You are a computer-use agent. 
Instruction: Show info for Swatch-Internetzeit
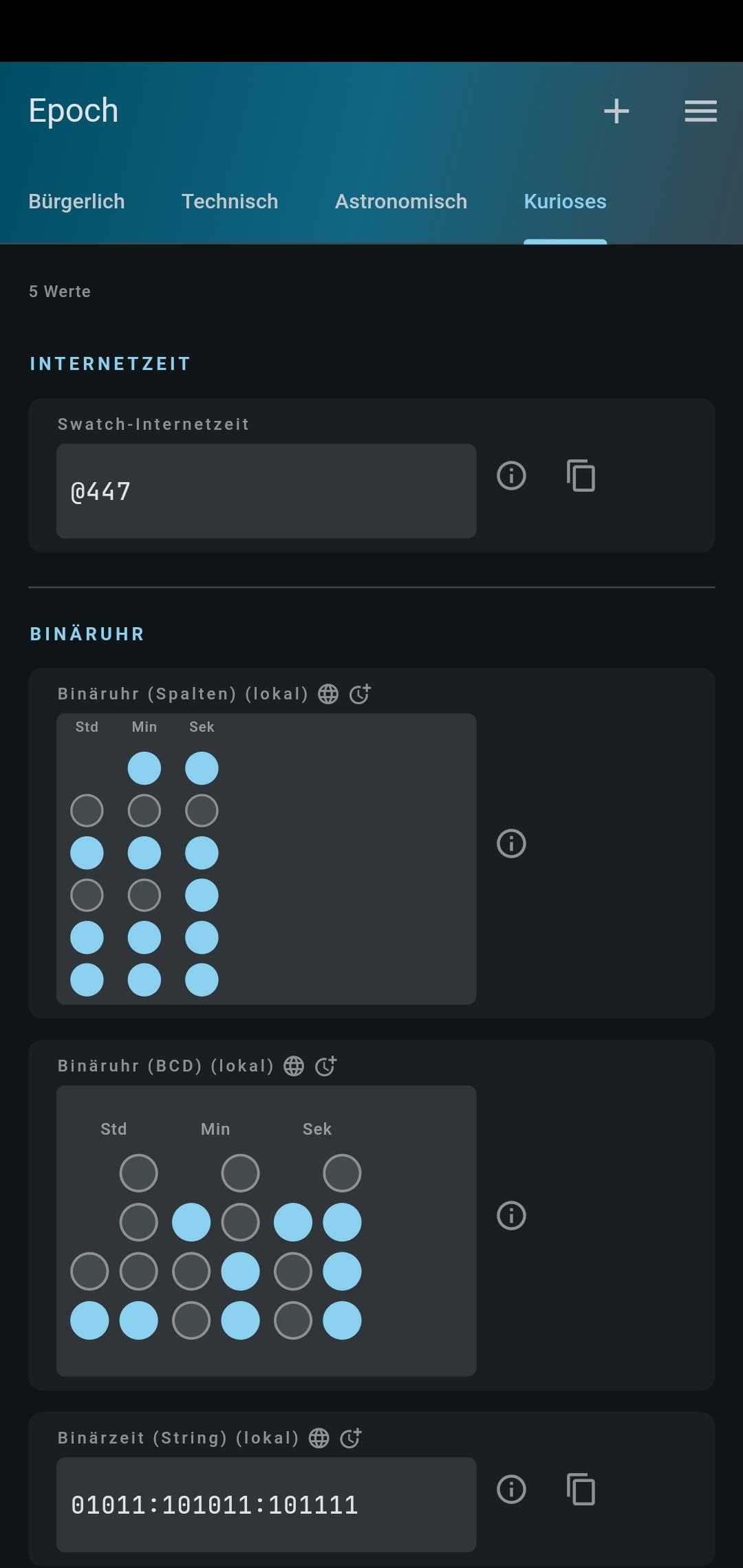tap(511, 475)
